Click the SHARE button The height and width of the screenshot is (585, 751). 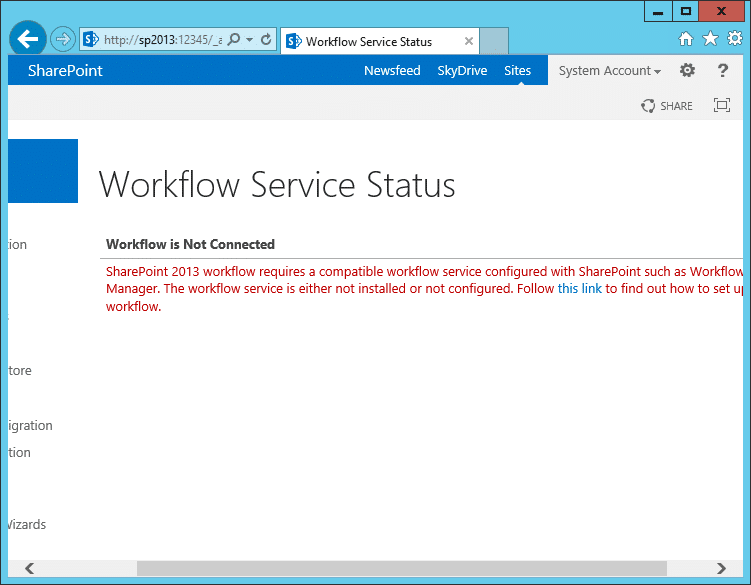[x=667, y=106]
